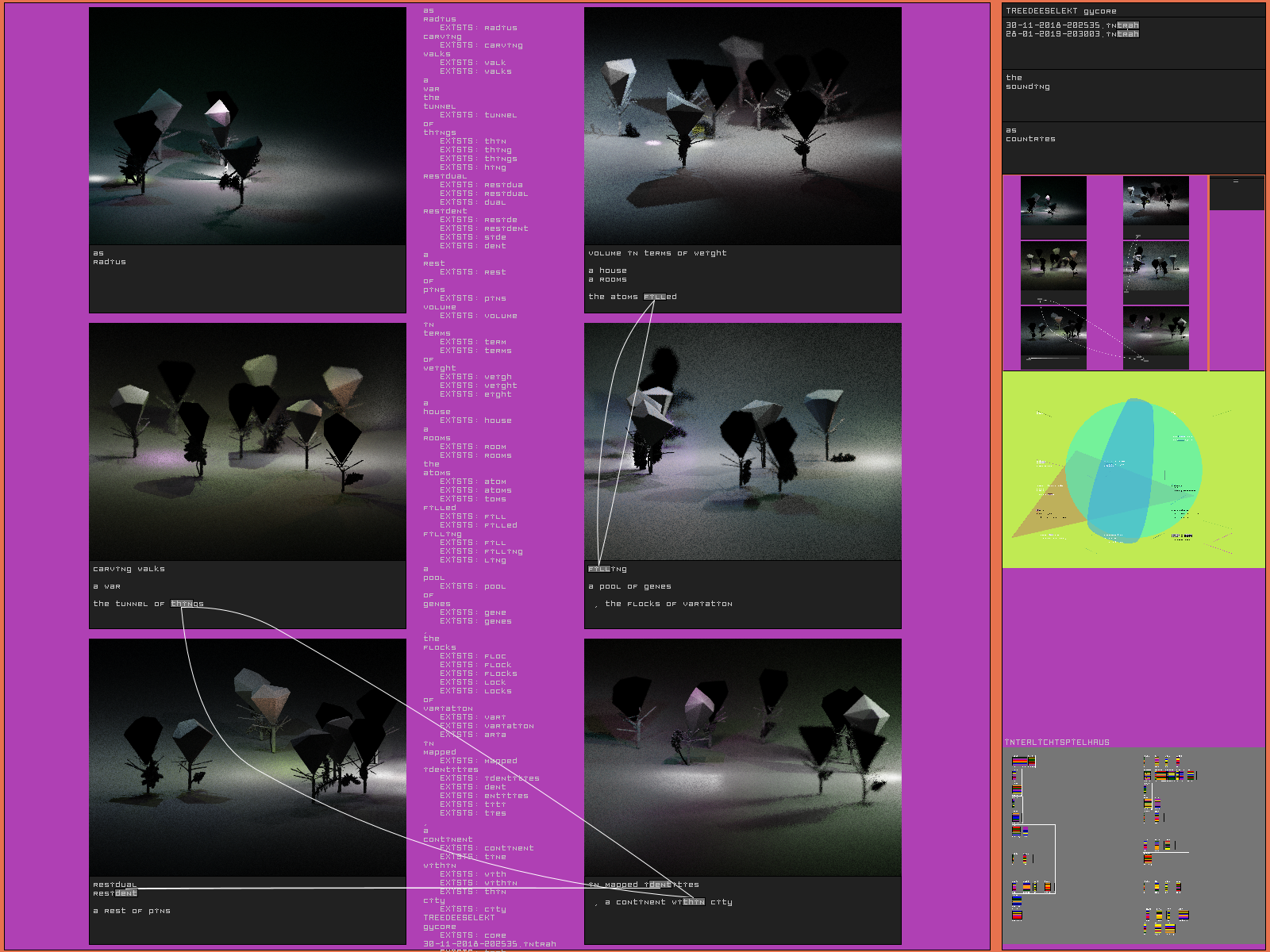
Task: Click the bottom-right 'in mapped identities' render
Action: 742,757
